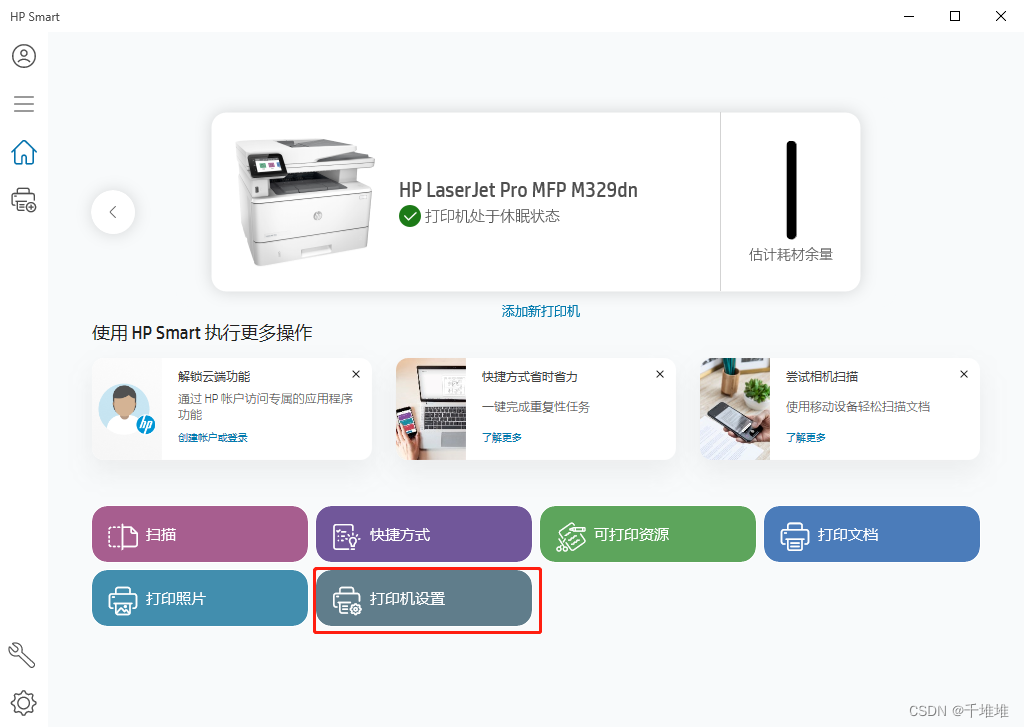
Task: Dismiss the 尝试相机扫描 card
Action: coord(964,374)
